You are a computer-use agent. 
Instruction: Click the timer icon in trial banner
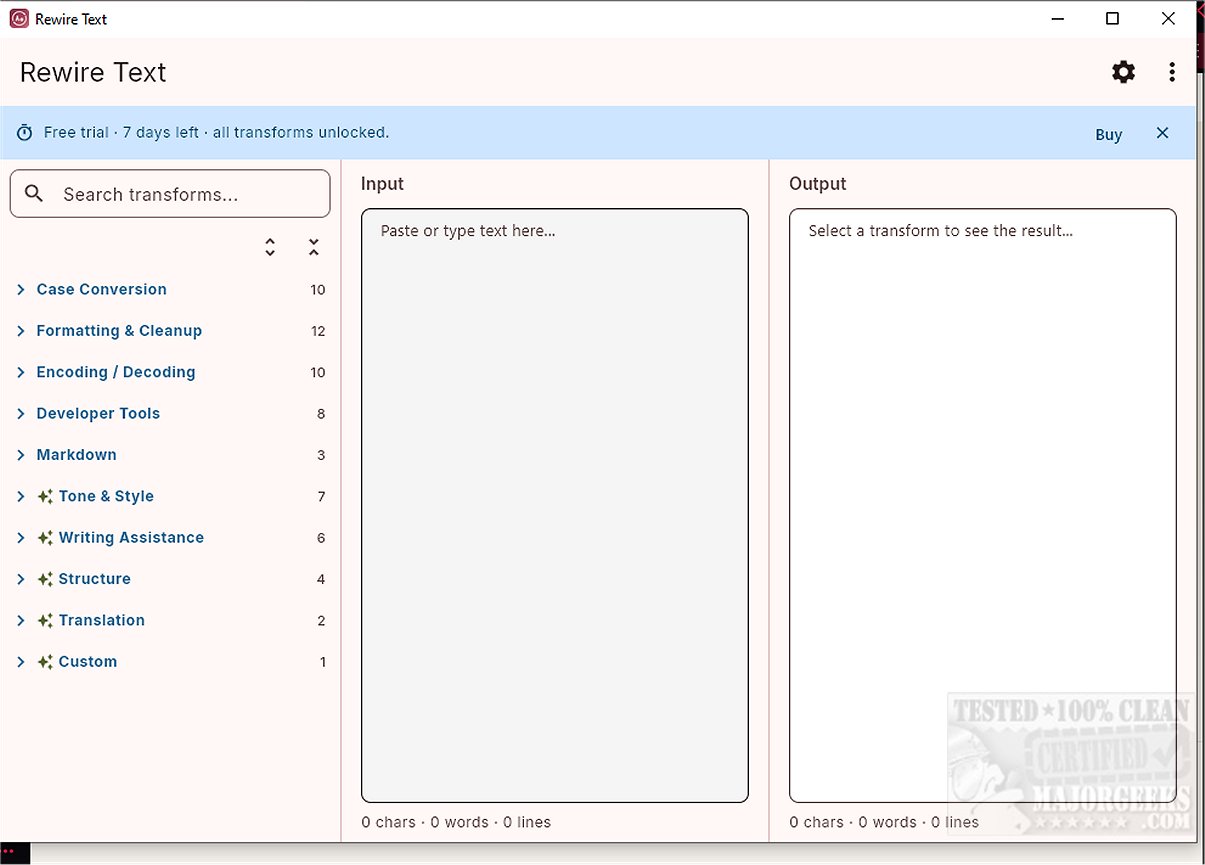tap(24, 133)
